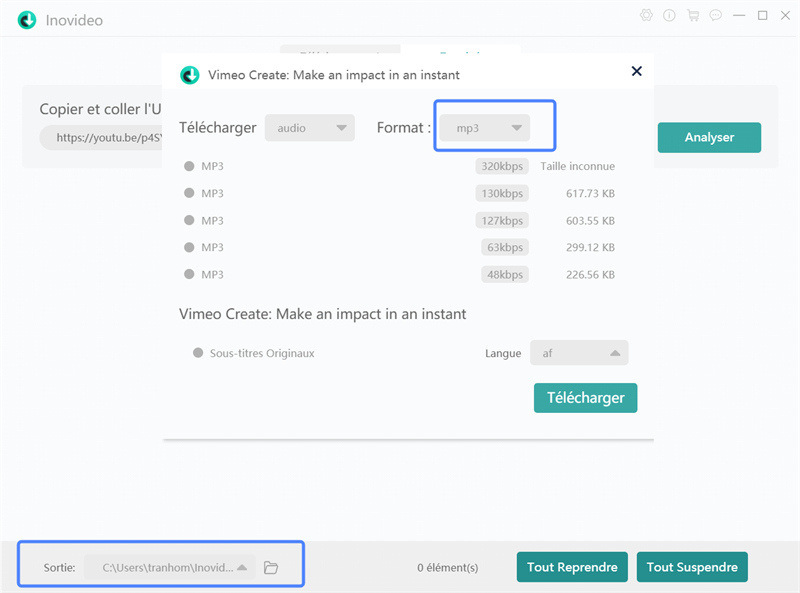Choose the MP3 127kbps radio option
Image resolution: width=800 pixels, height=593 pixels.
click(x=189, y=220)
